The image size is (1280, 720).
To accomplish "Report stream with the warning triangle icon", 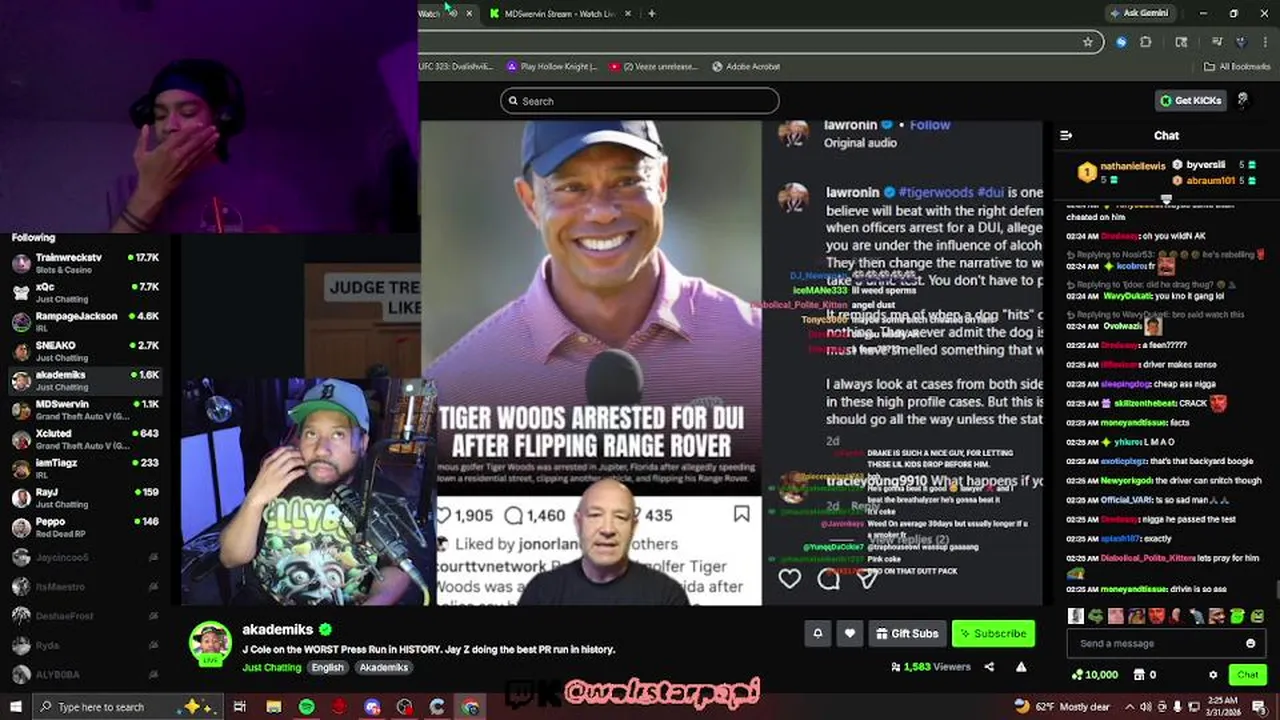I will [x=1021, y=667].
